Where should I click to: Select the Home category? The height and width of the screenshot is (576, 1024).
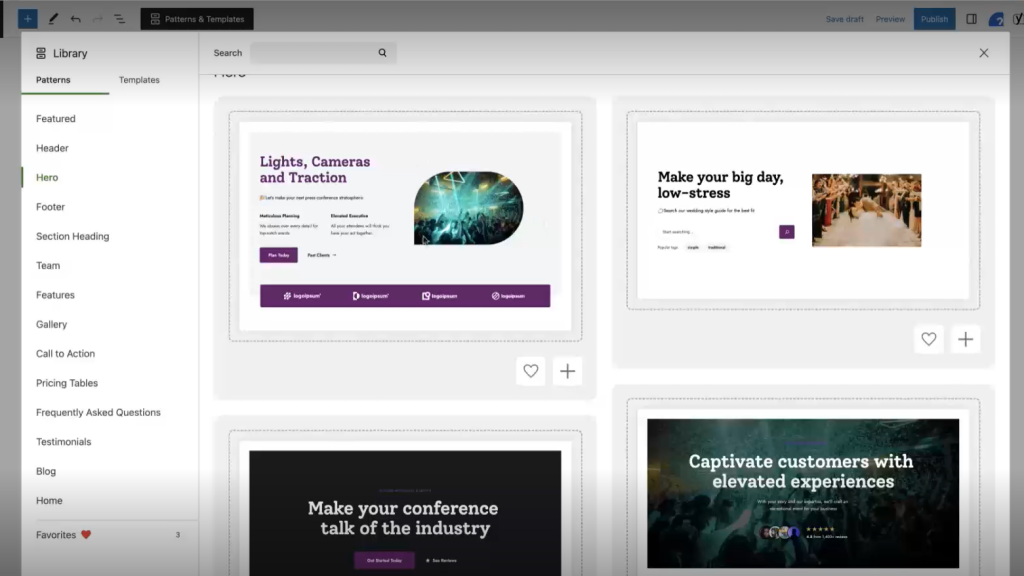49,501
